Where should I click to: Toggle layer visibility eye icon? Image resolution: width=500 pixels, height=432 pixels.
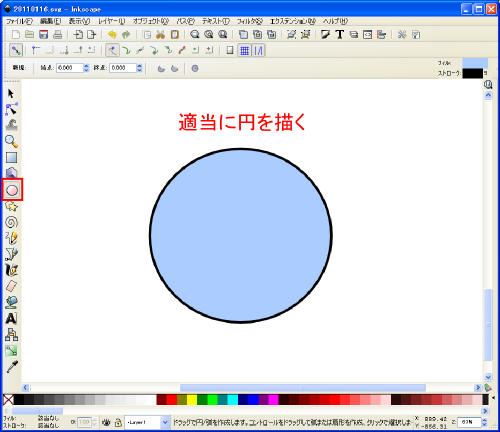106,422
